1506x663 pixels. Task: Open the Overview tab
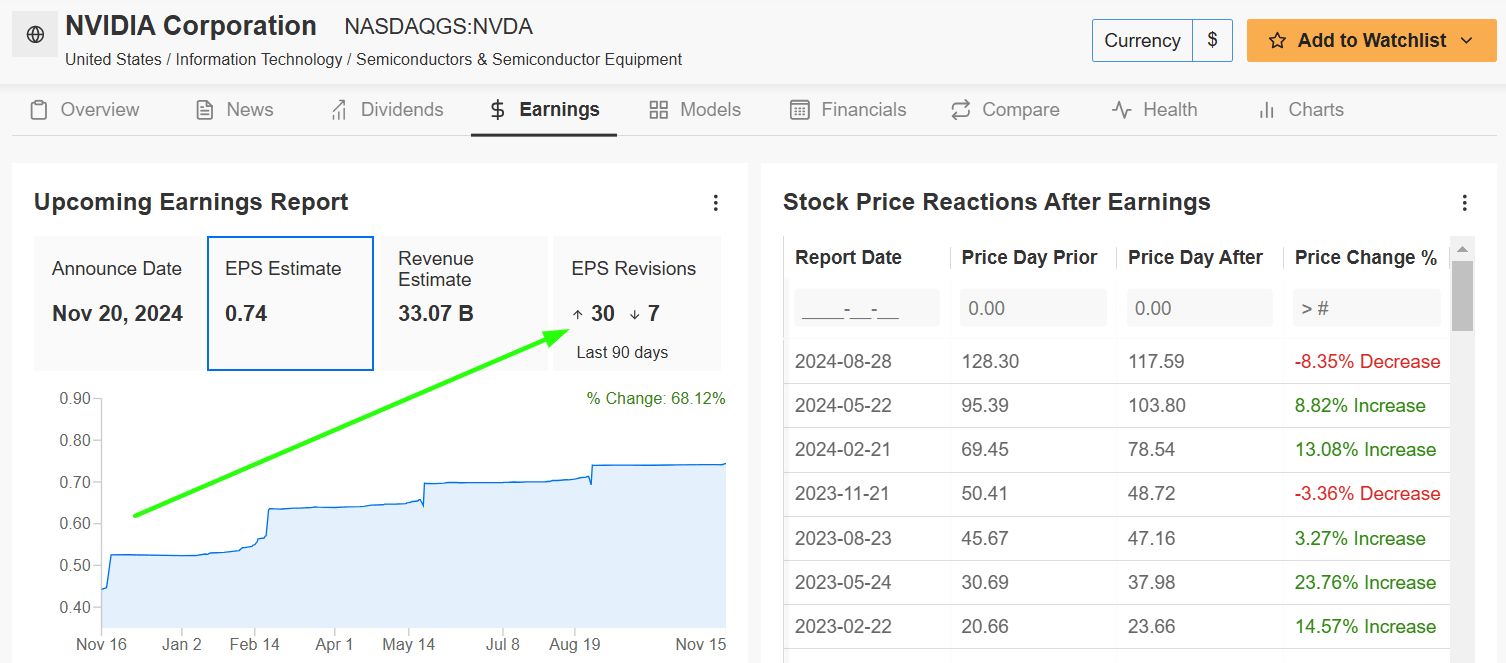(x=85, y=110)
